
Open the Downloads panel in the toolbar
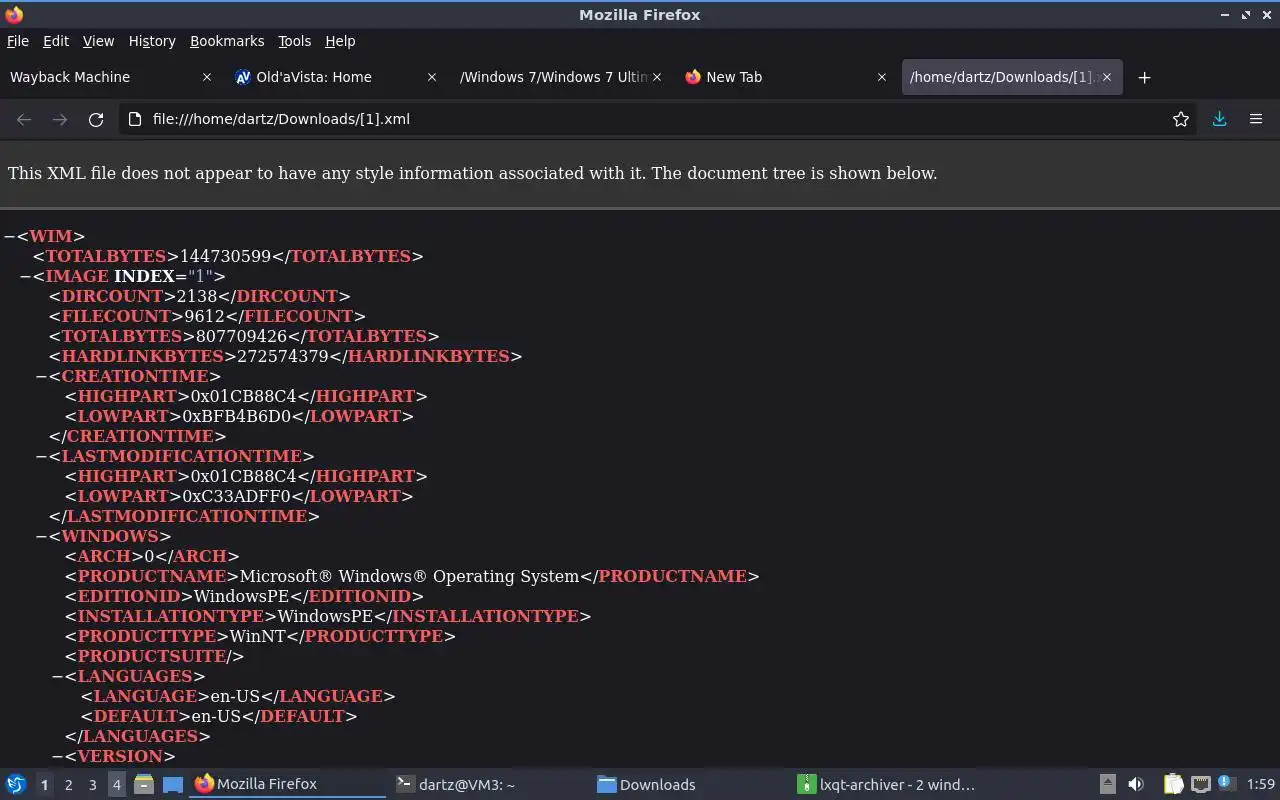pos(1220,119)
